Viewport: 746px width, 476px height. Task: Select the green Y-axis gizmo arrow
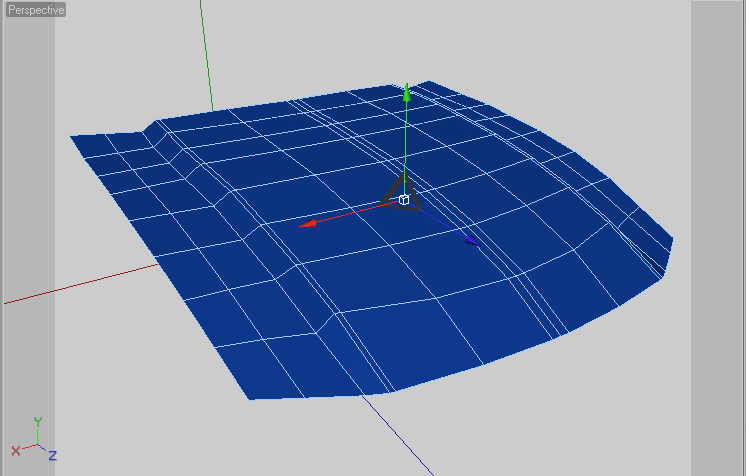[x=406, y=92]
